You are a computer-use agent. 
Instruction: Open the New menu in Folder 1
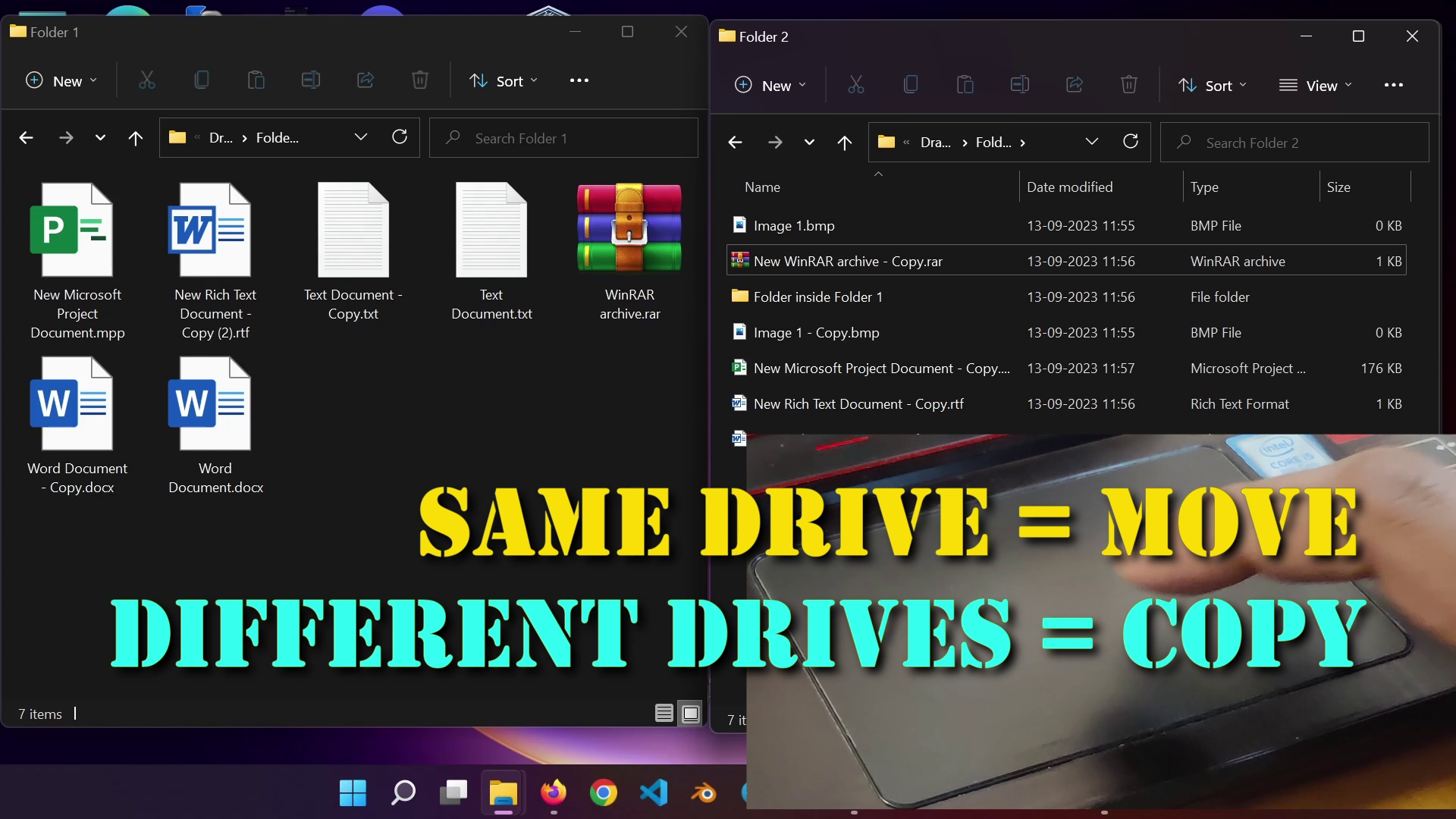(x=61, y=80)
